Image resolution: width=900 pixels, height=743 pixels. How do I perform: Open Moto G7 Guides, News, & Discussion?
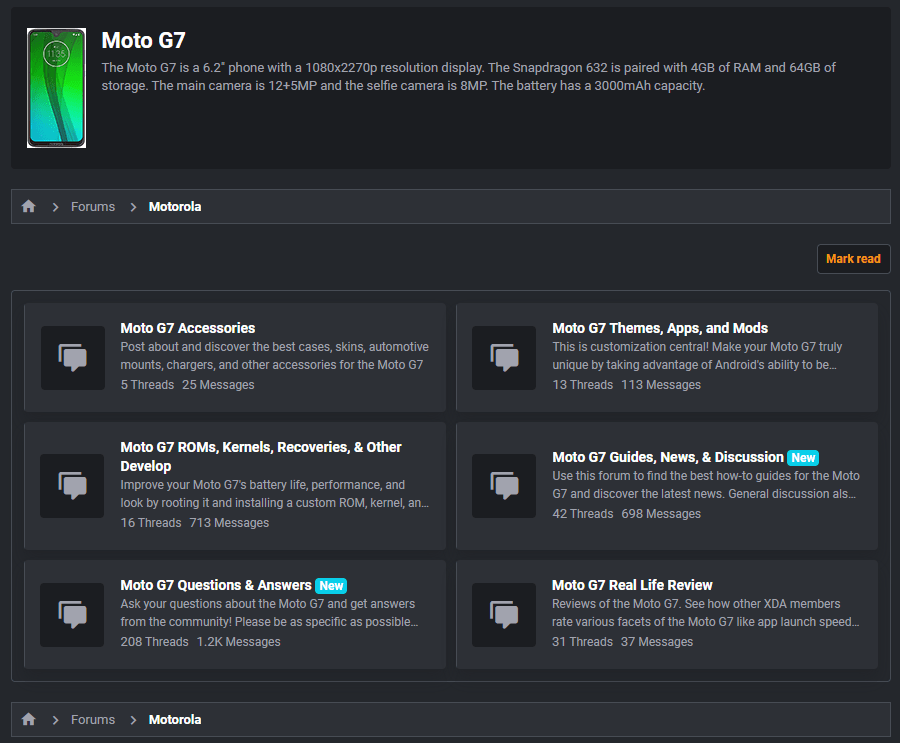[668, 457]
